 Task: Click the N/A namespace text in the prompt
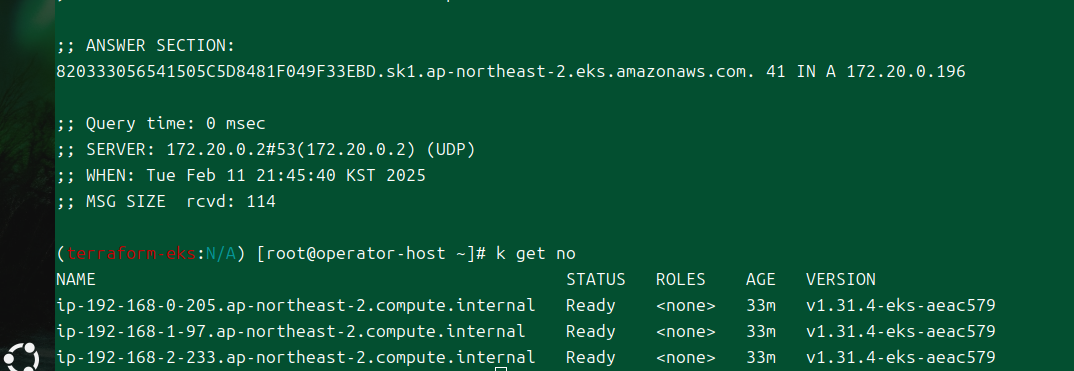click(x=221, y=254)
